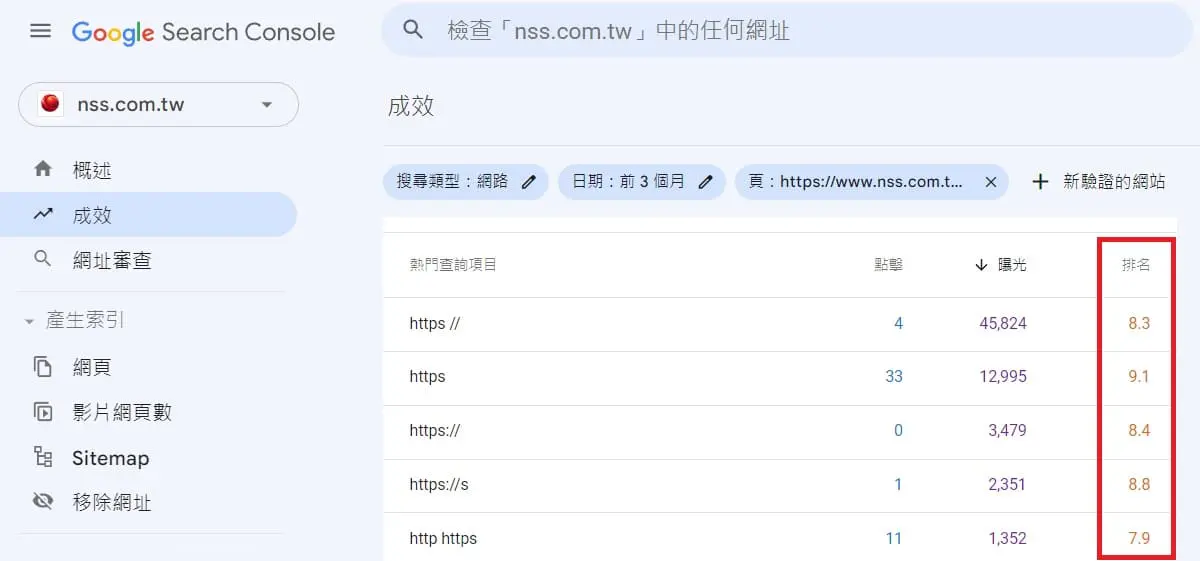Click the Google Search Console logo

(x=203, y=32)
